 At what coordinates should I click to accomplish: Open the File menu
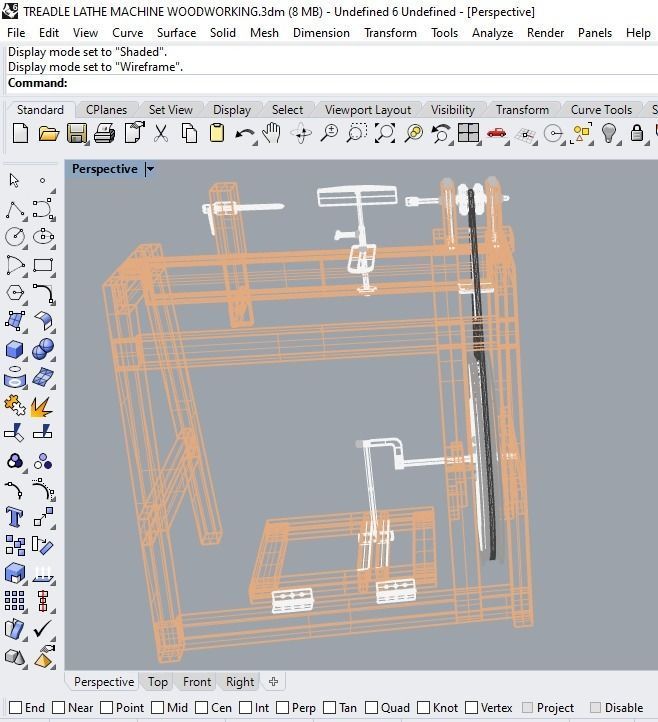tap(16, 33)
